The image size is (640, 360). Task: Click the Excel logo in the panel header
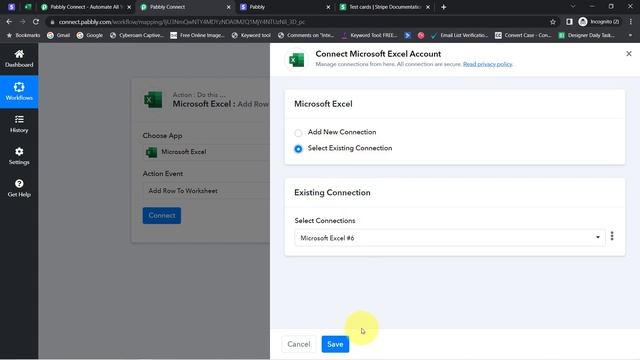click(297, 60)
